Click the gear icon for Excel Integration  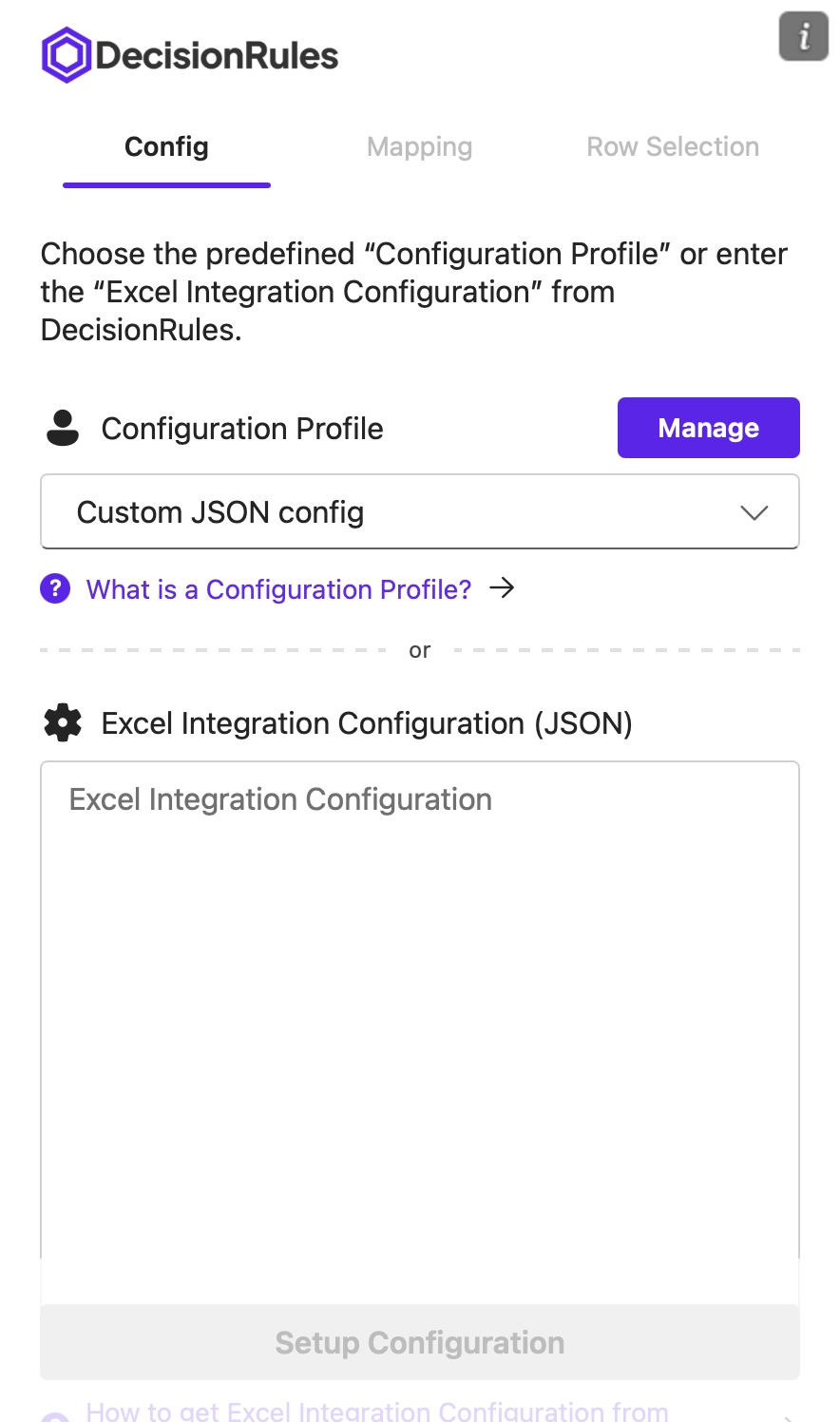point(63,723)
